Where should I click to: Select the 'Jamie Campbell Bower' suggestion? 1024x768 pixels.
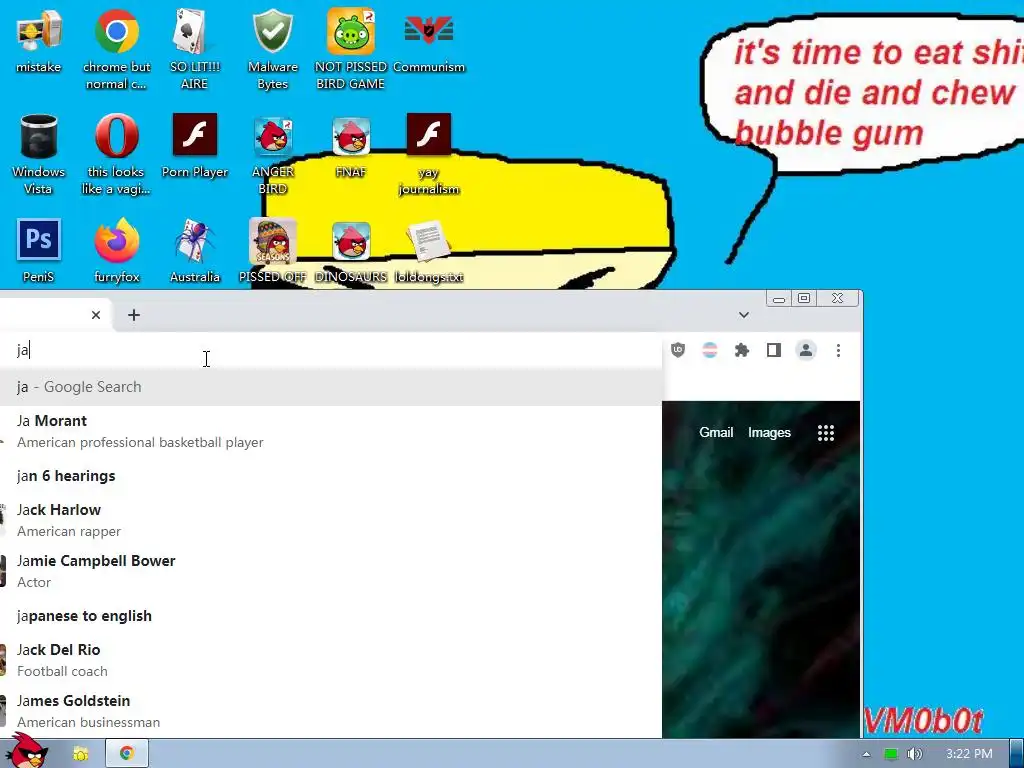331,571
